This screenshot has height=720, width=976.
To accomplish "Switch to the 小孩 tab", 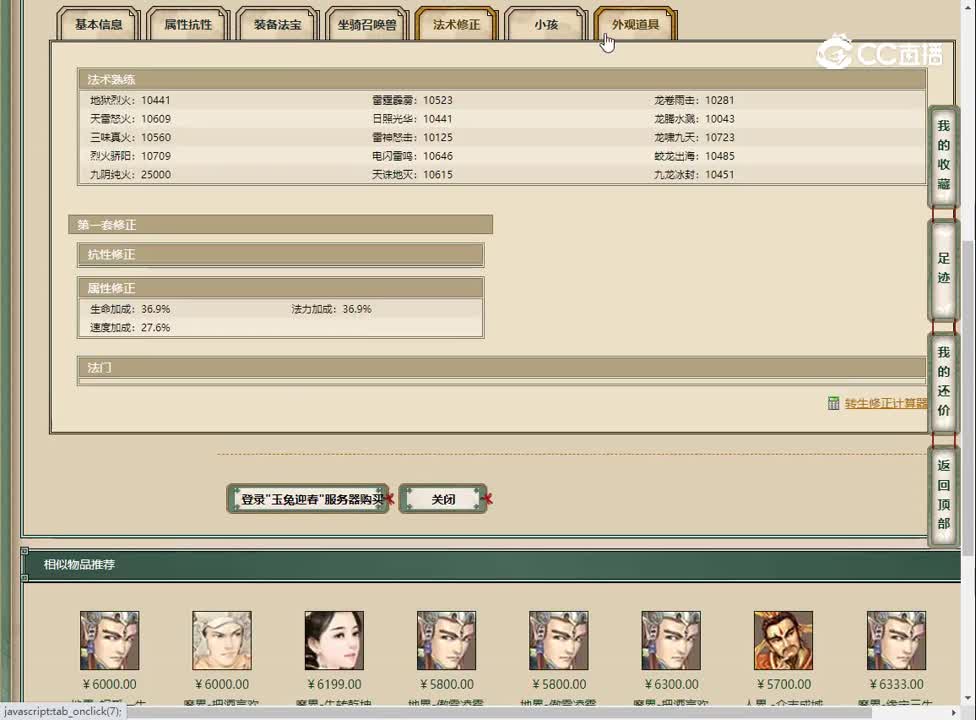I will [546, 25].
